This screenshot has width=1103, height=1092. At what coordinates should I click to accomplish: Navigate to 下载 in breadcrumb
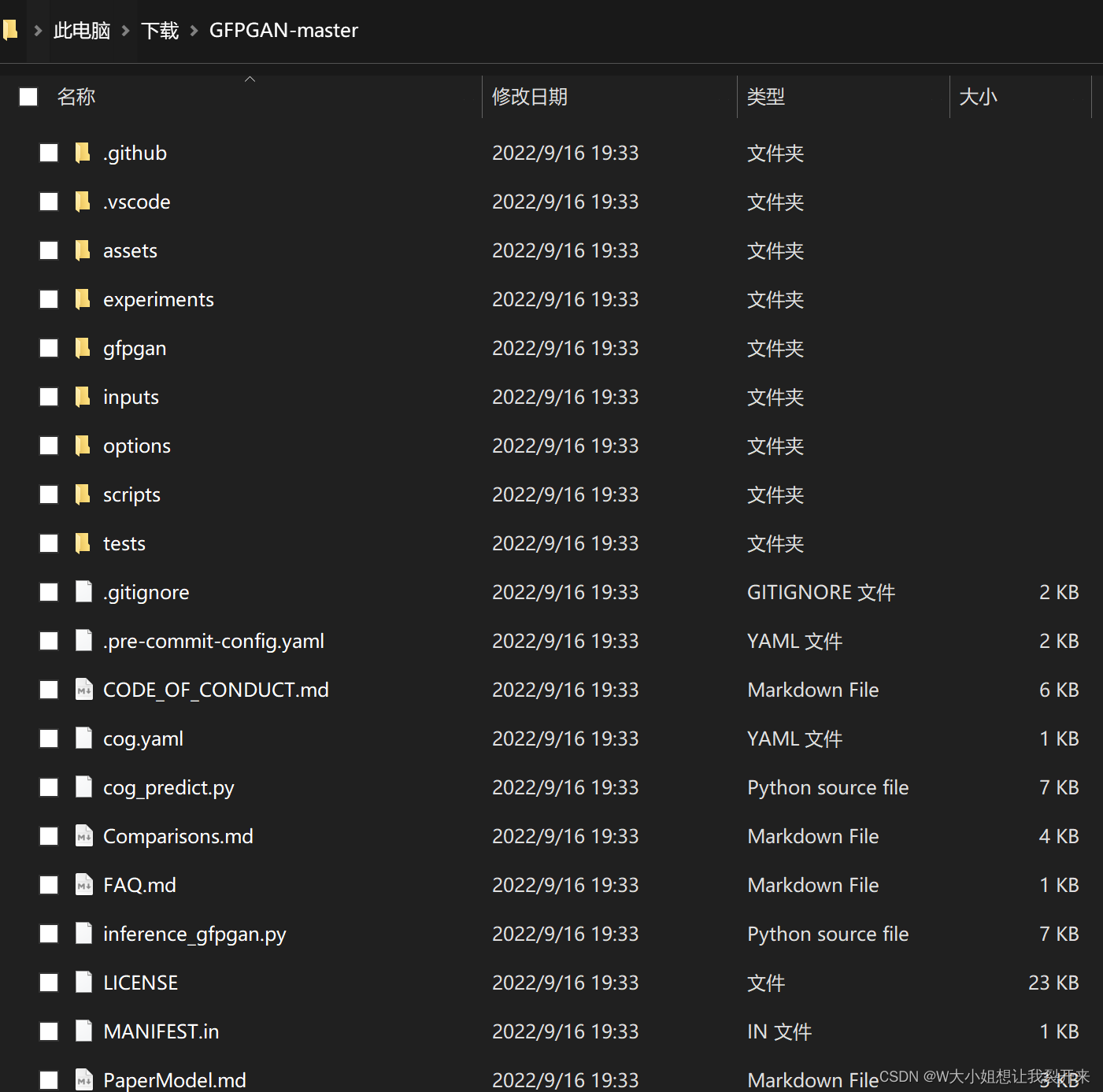160,31
